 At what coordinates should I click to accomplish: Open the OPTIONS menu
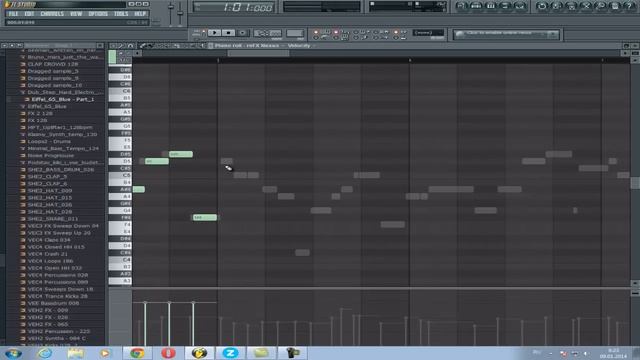click(98, 14)
